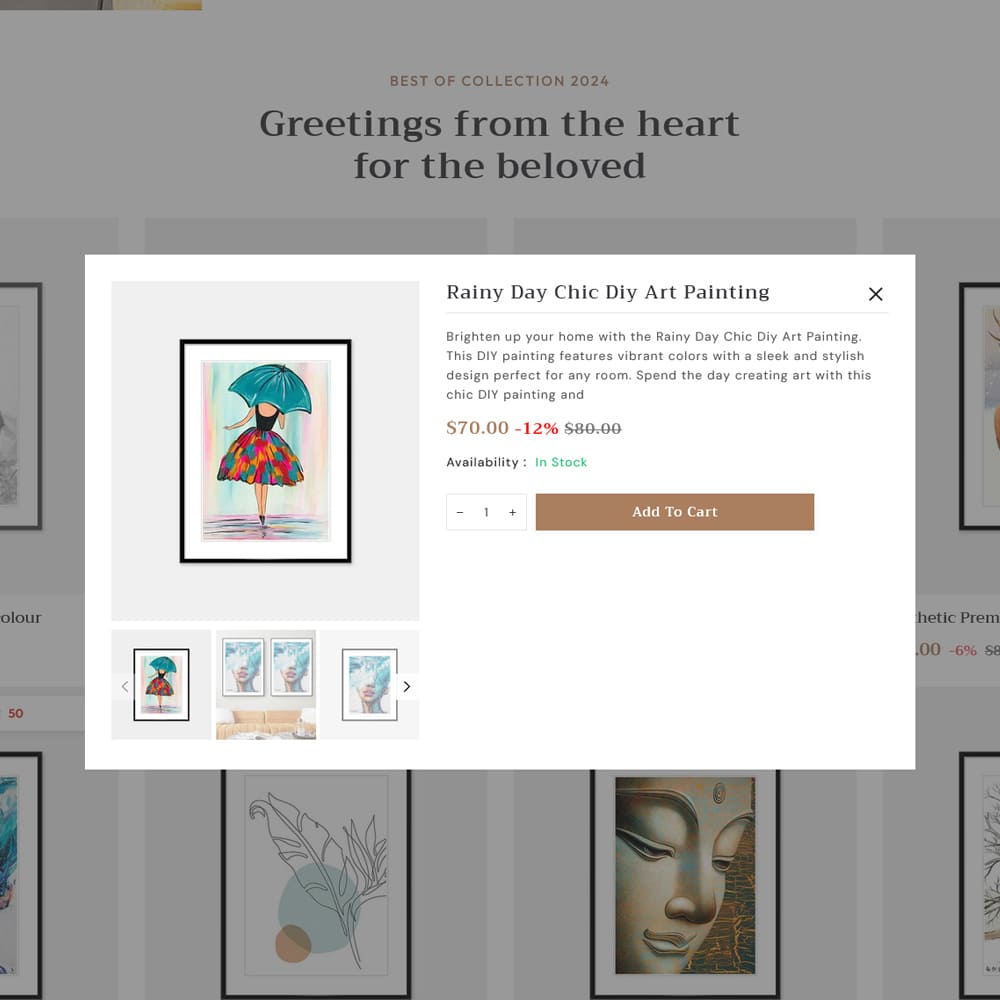Click the Best Of Collection 2024 heading
Image resolution: width=1000 pixels, height=1000 pixels.
point(500,81)
